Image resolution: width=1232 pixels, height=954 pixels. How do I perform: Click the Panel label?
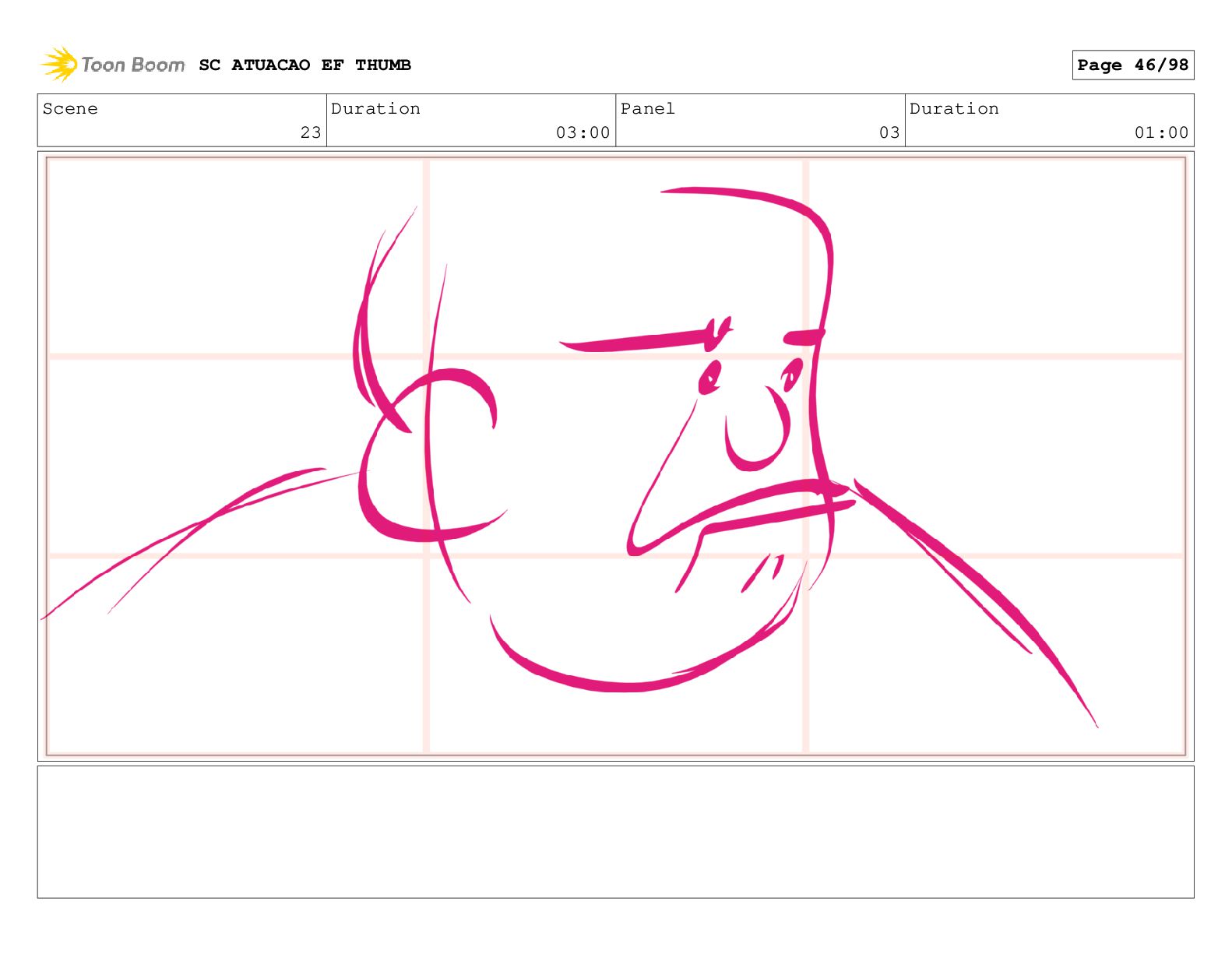pyautogui.click(x=647, y=109)
